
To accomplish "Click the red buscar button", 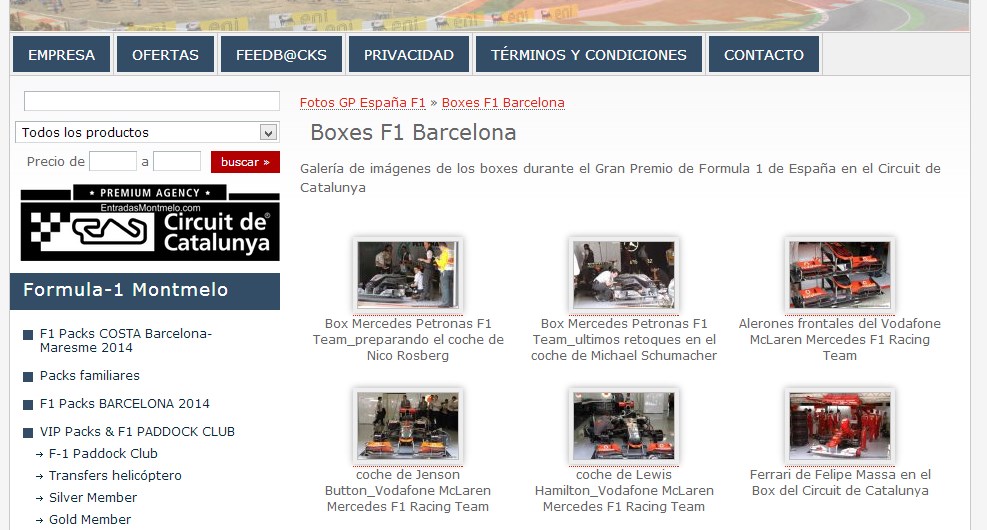I will coord(245,162).
